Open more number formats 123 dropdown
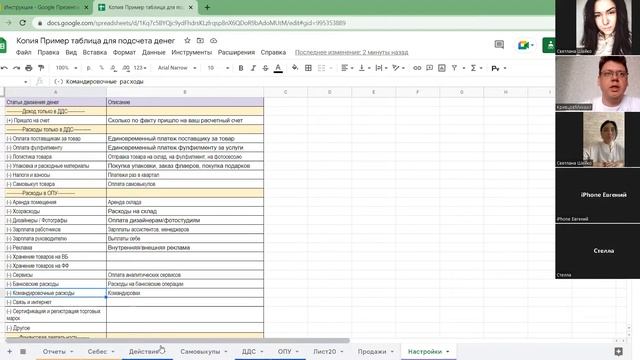The image size is (640, 360). click(x=140, y=68)
